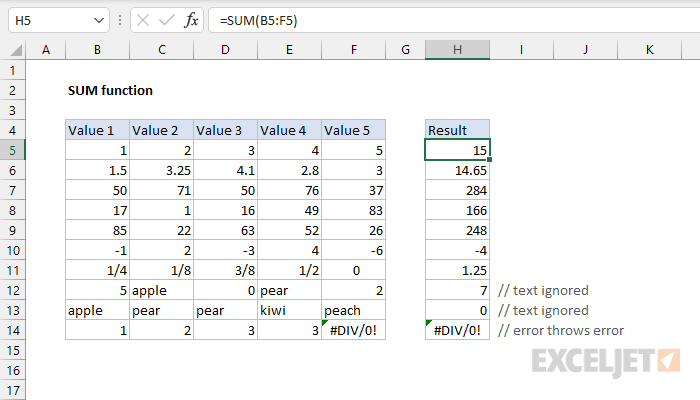The image size is (700, 400).
Task: Select column J header
Action: (585, 50)
